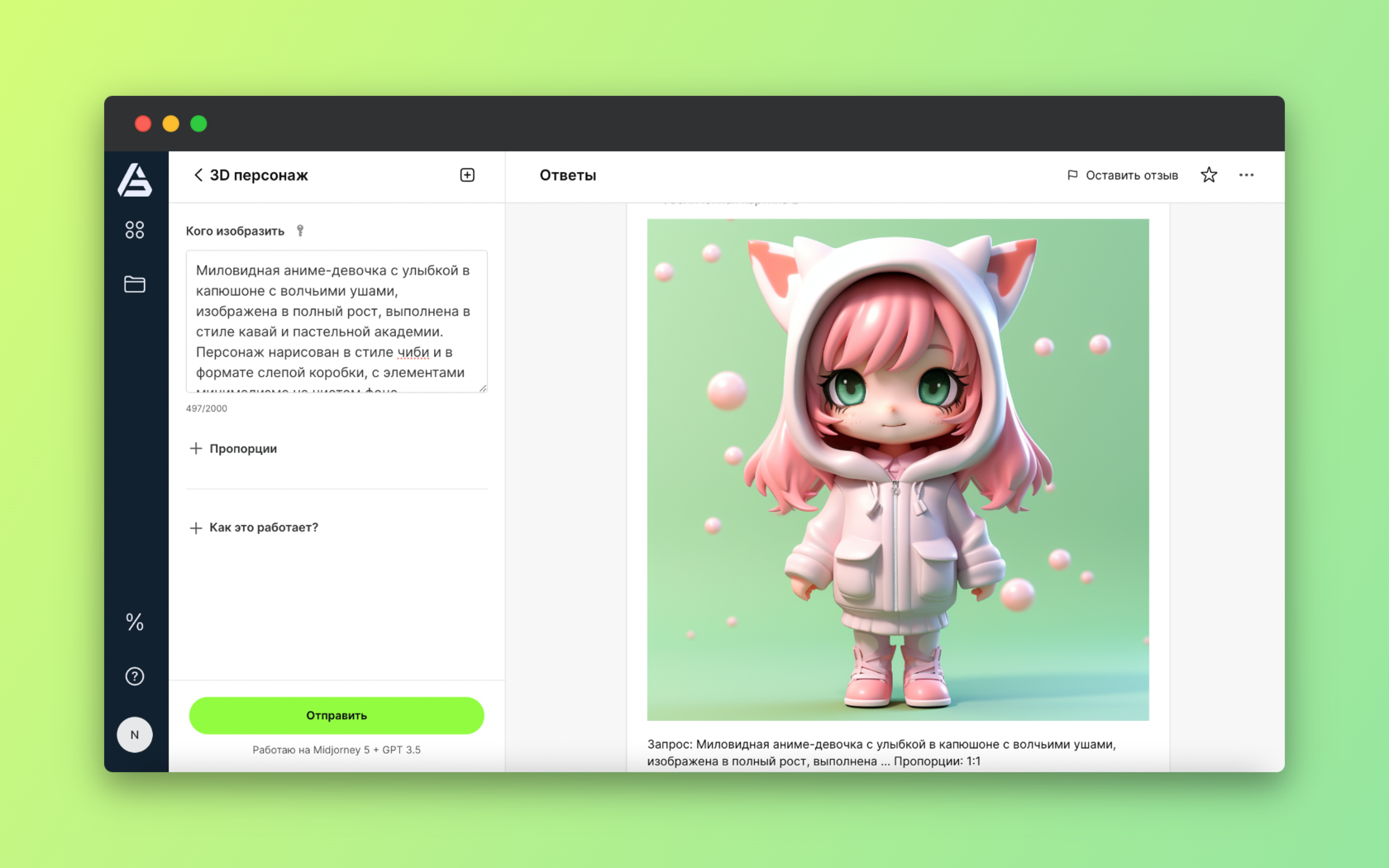Image resolution: width=1389 pixels, height=868 pixels.
Task: Open the percent discounts icon
Action: [135, 622]
